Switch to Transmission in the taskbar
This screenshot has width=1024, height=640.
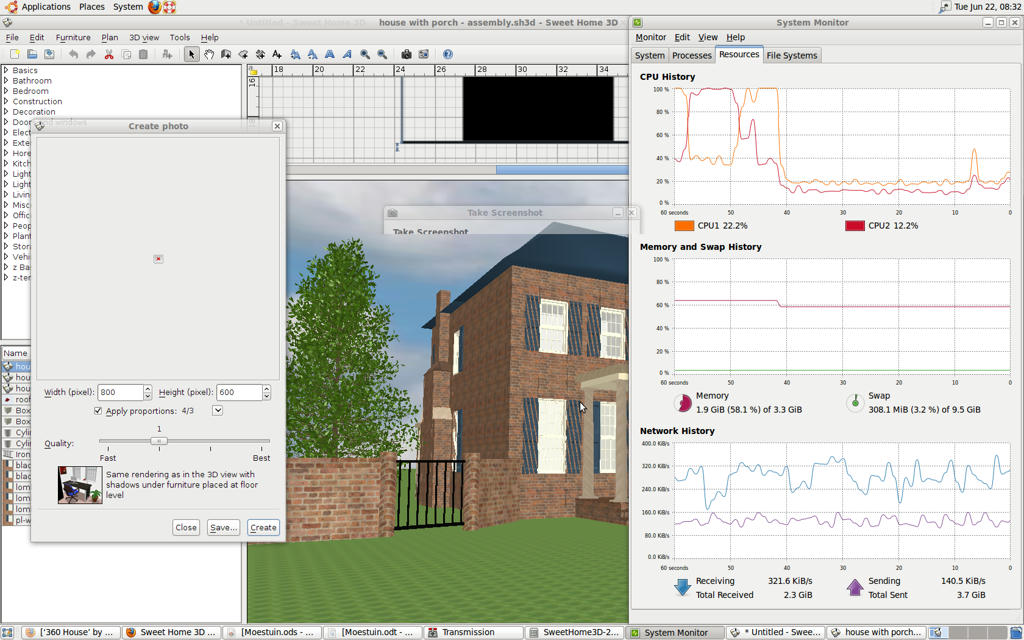pyautogui.click(x=473, y=632)
